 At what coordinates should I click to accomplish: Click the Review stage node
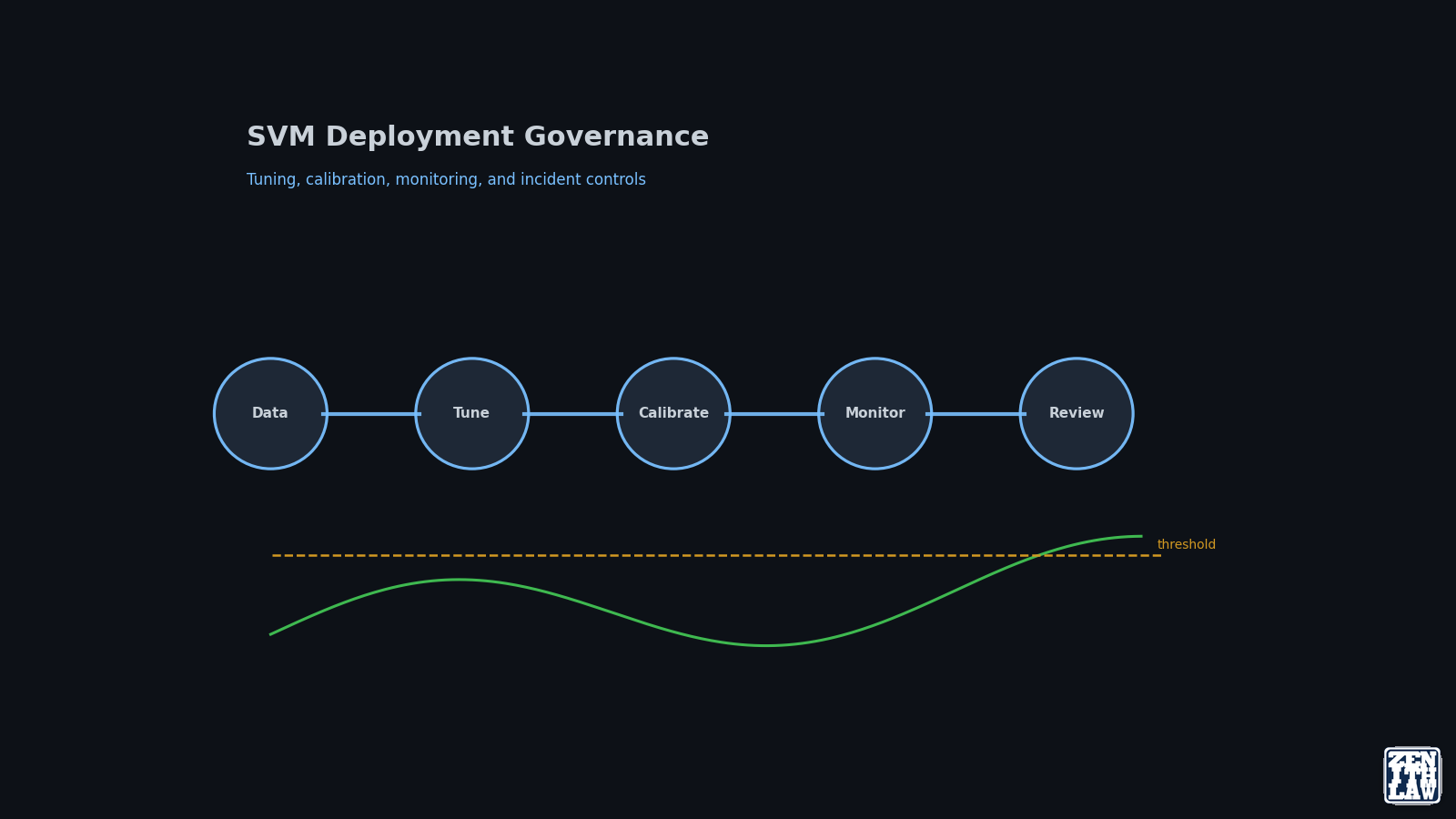1077,413
